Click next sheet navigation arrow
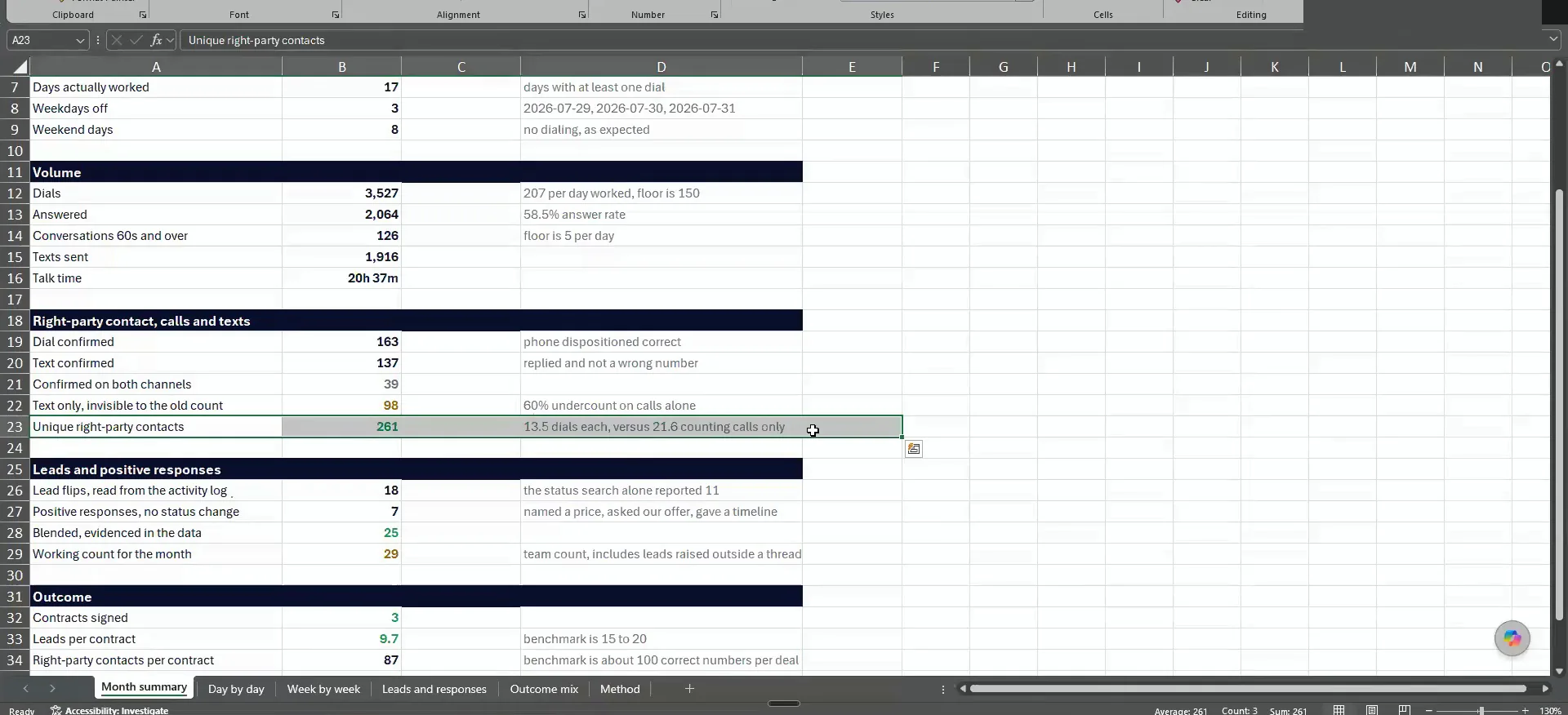 (52, 689)
